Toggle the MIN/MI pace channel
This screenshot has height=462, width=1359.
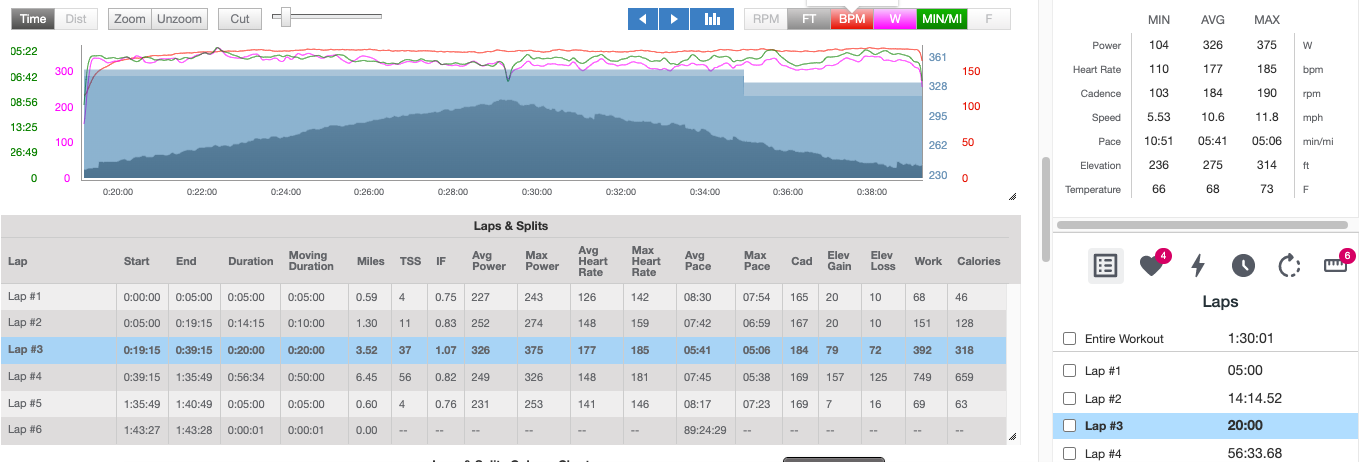pyautogui.click(x=943, y=19)
